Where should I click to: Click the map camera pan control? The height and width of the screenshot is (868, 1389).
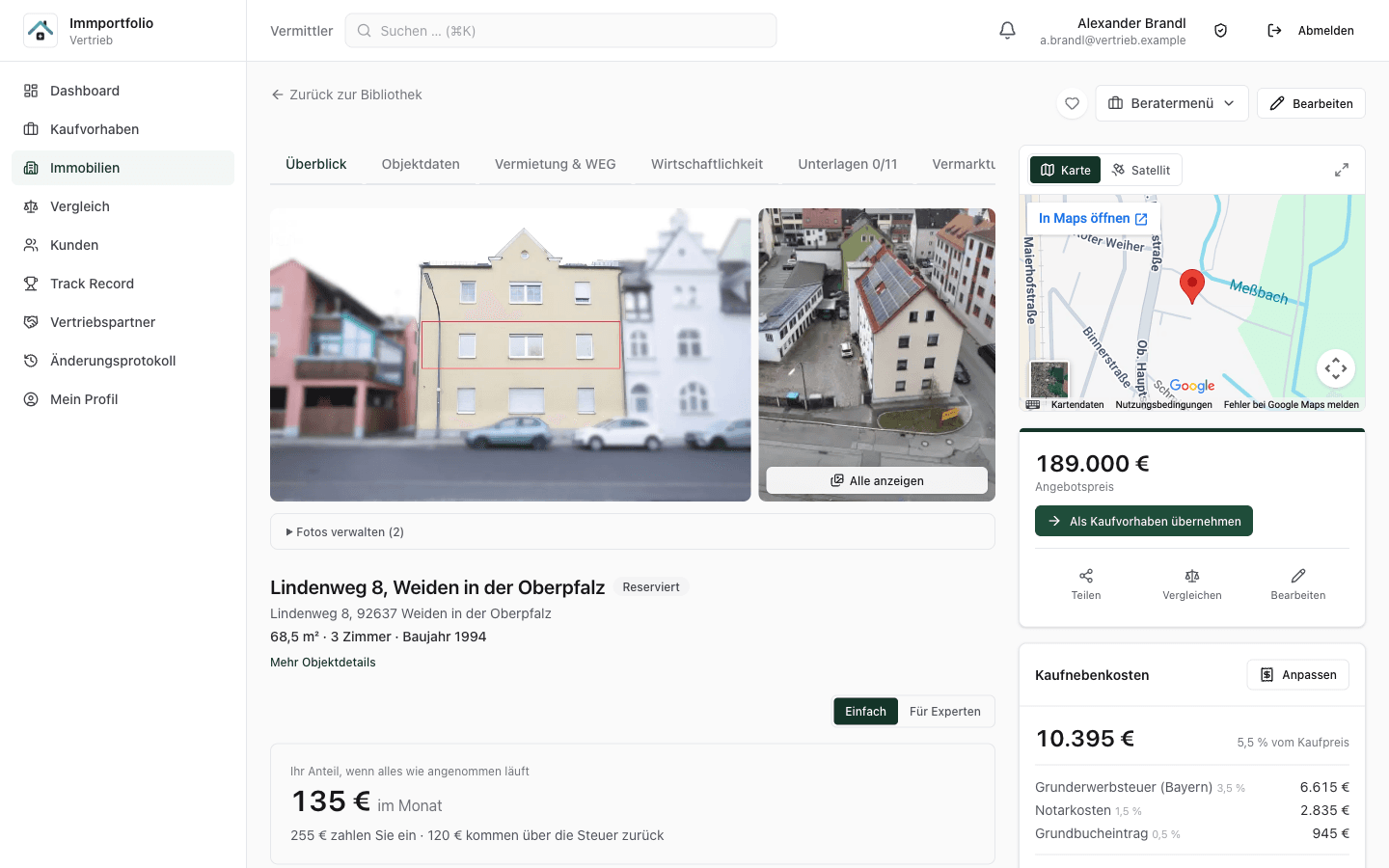[x=1336, y=368]
